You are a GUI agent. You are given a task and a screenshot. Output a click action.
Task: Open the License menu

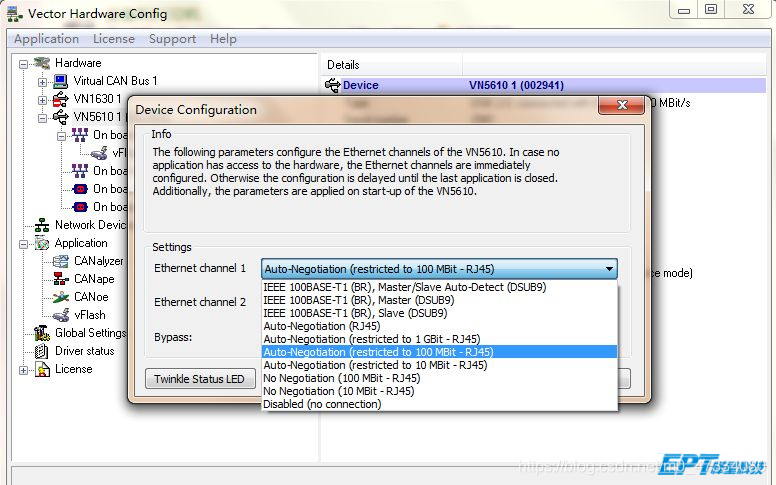point(114,39)
